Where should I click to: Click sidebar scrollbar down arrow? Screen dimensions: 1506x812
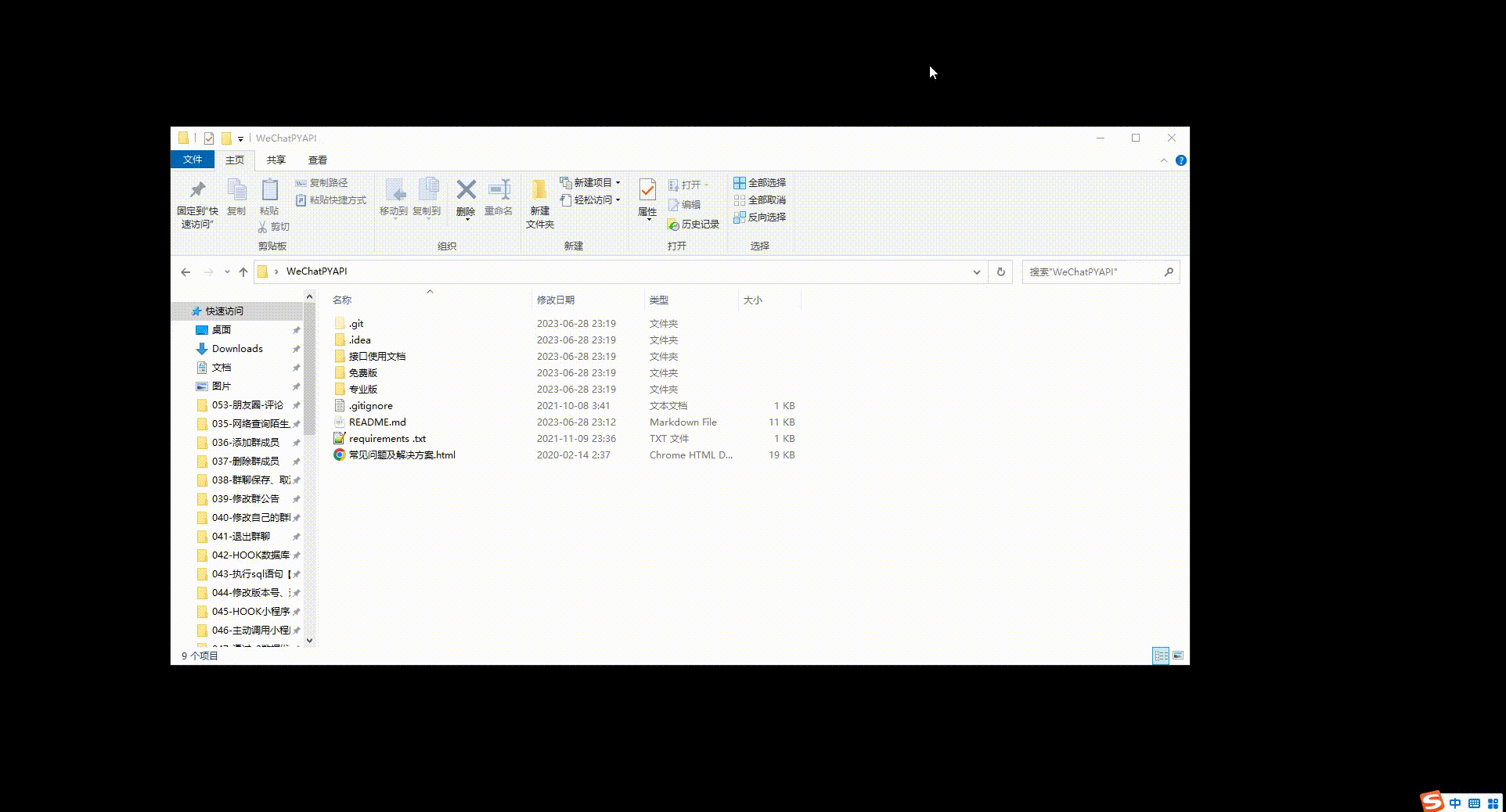click(309, 640)
